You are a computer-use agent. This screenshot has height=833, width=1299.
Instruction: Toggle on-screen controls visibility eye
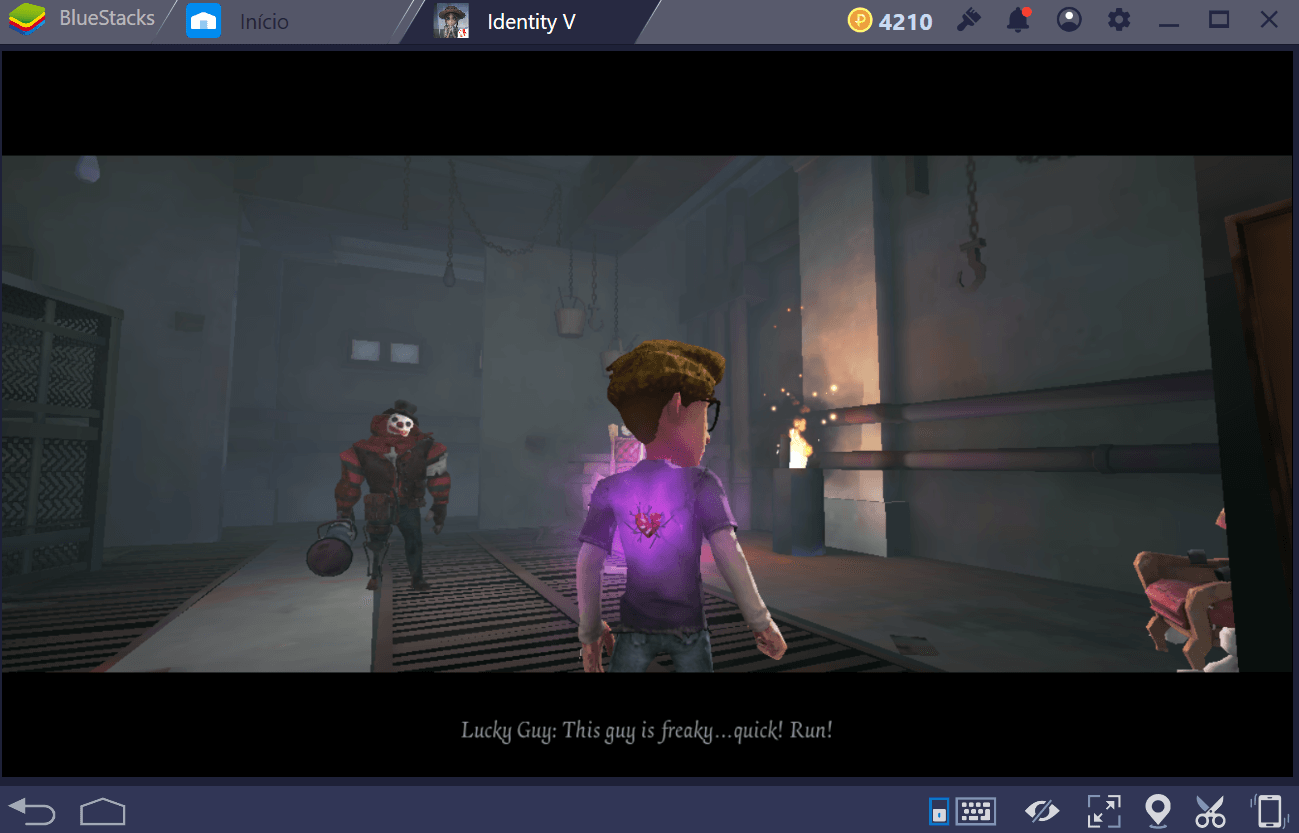click(x=1042, y=810)
